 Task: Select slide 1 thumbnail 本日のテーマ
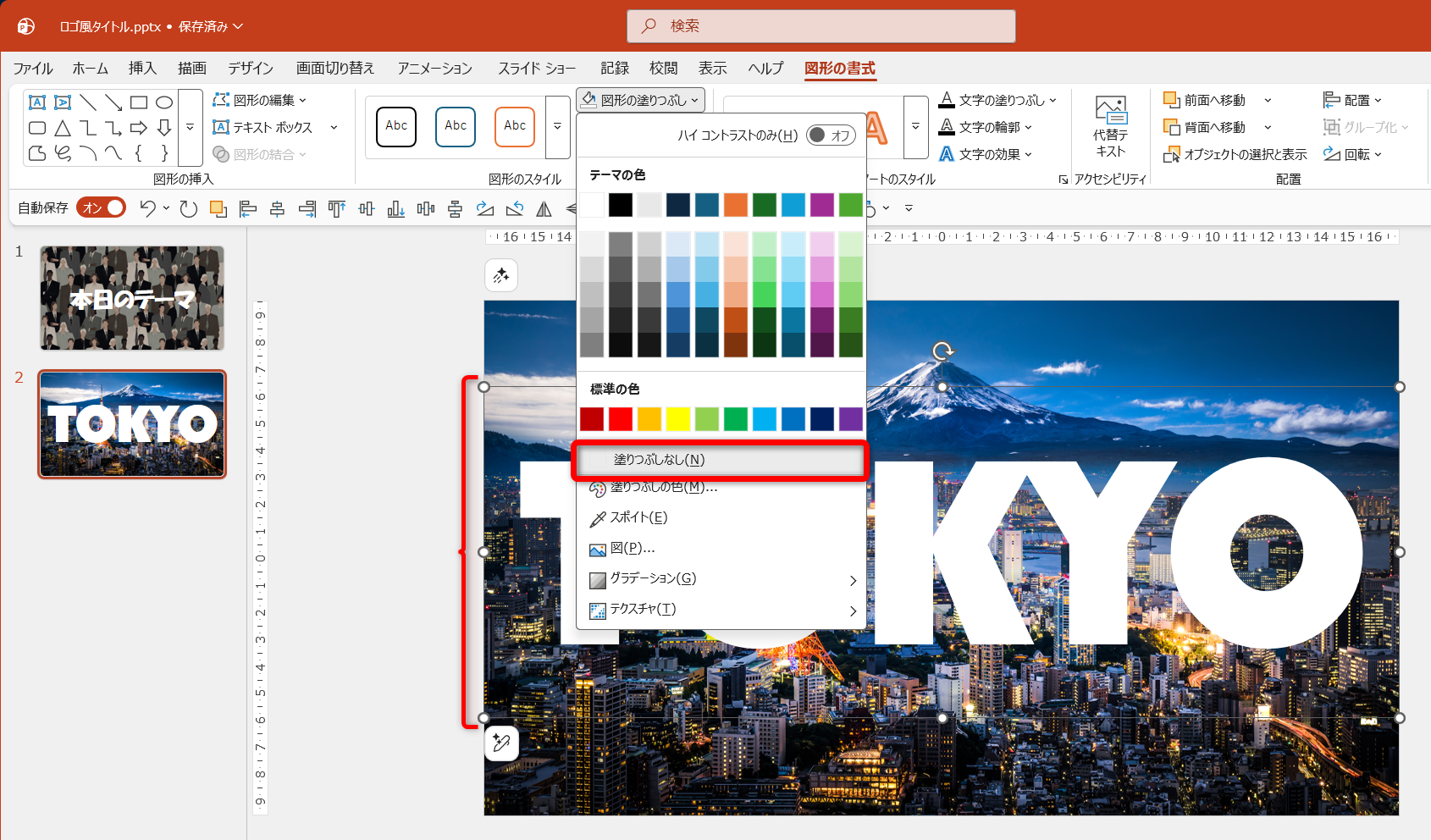(132, 298)
